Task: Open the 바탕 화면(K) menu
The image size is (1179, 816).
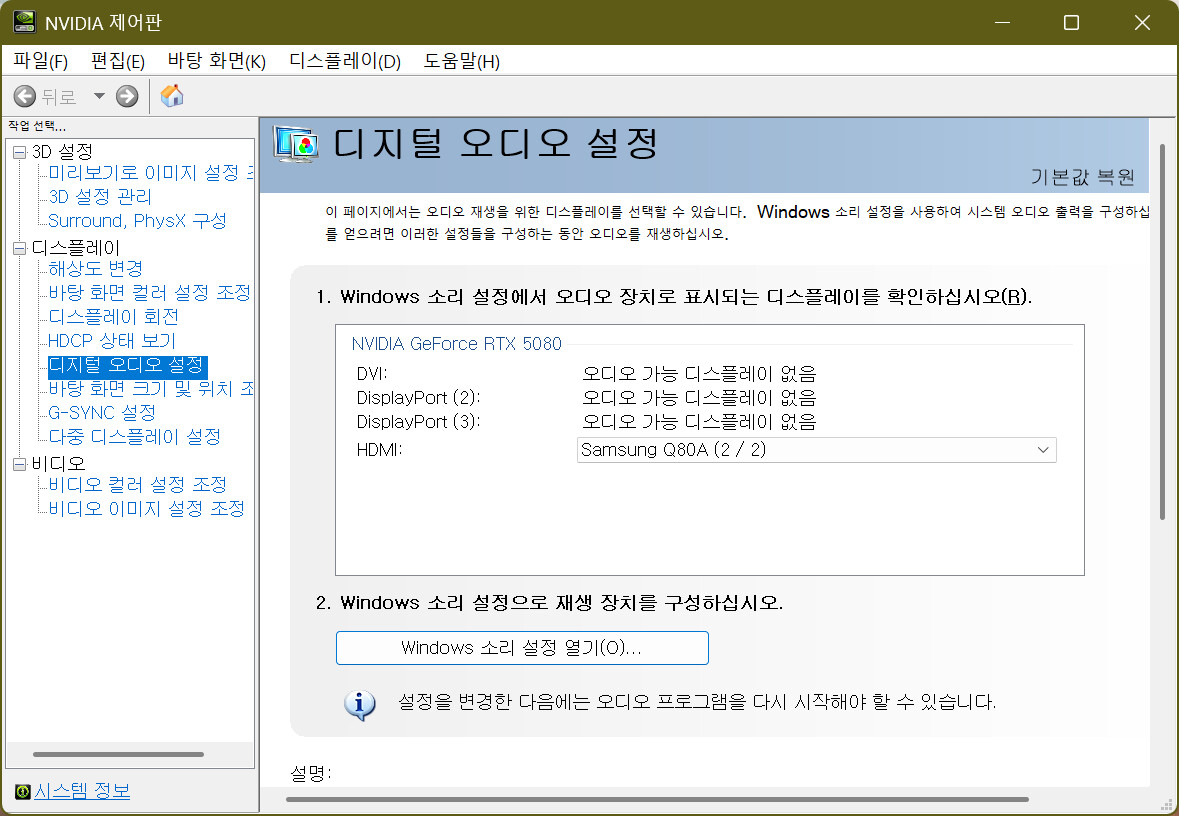Action: tap(217, 61)
